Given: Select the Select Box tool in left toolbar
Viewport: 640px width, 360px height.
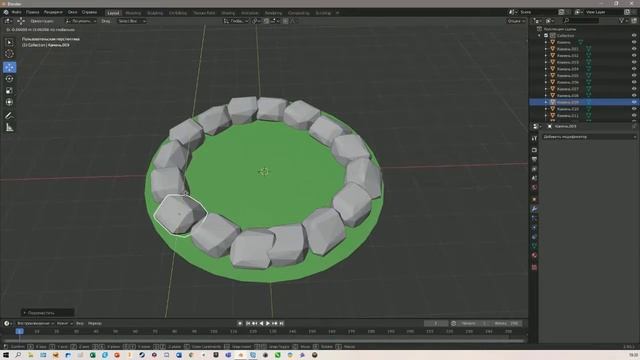Looking at the screenshot, I should [x=9, y=42].
